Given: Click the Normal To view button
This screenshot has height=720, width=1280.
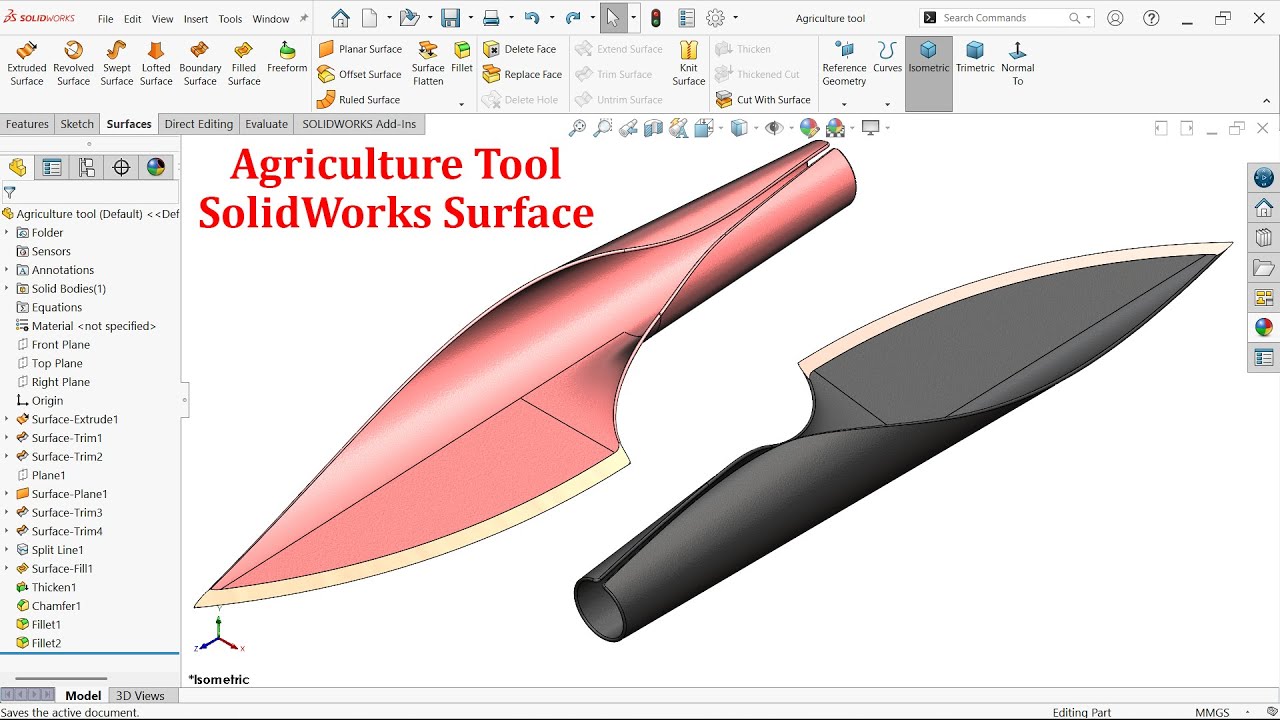Looking at the screenshot, I should pyautogui.click(x=1018, y=63).
